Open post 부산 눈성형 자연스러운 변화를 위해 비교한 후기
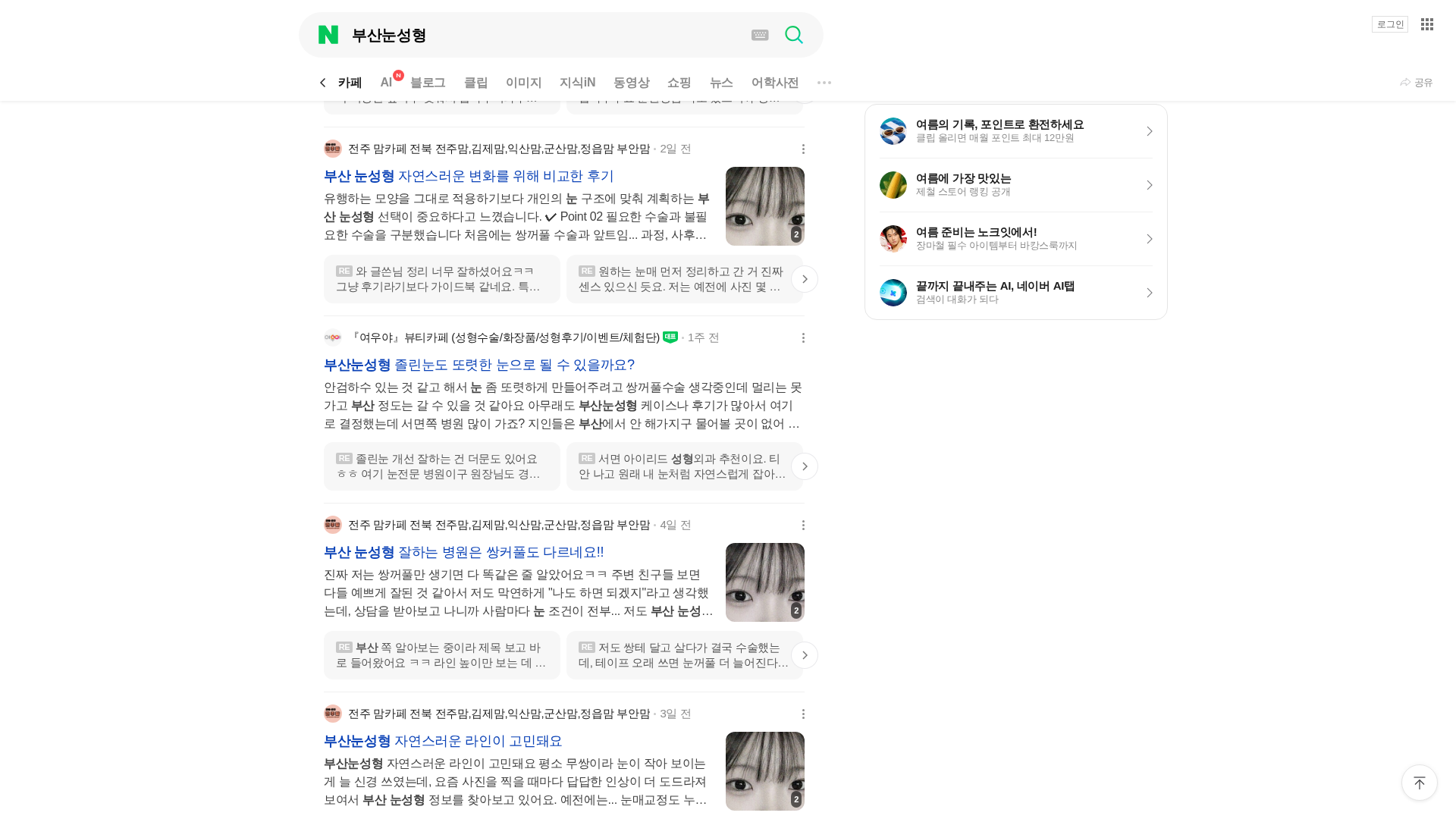 [x=469, y=176]
